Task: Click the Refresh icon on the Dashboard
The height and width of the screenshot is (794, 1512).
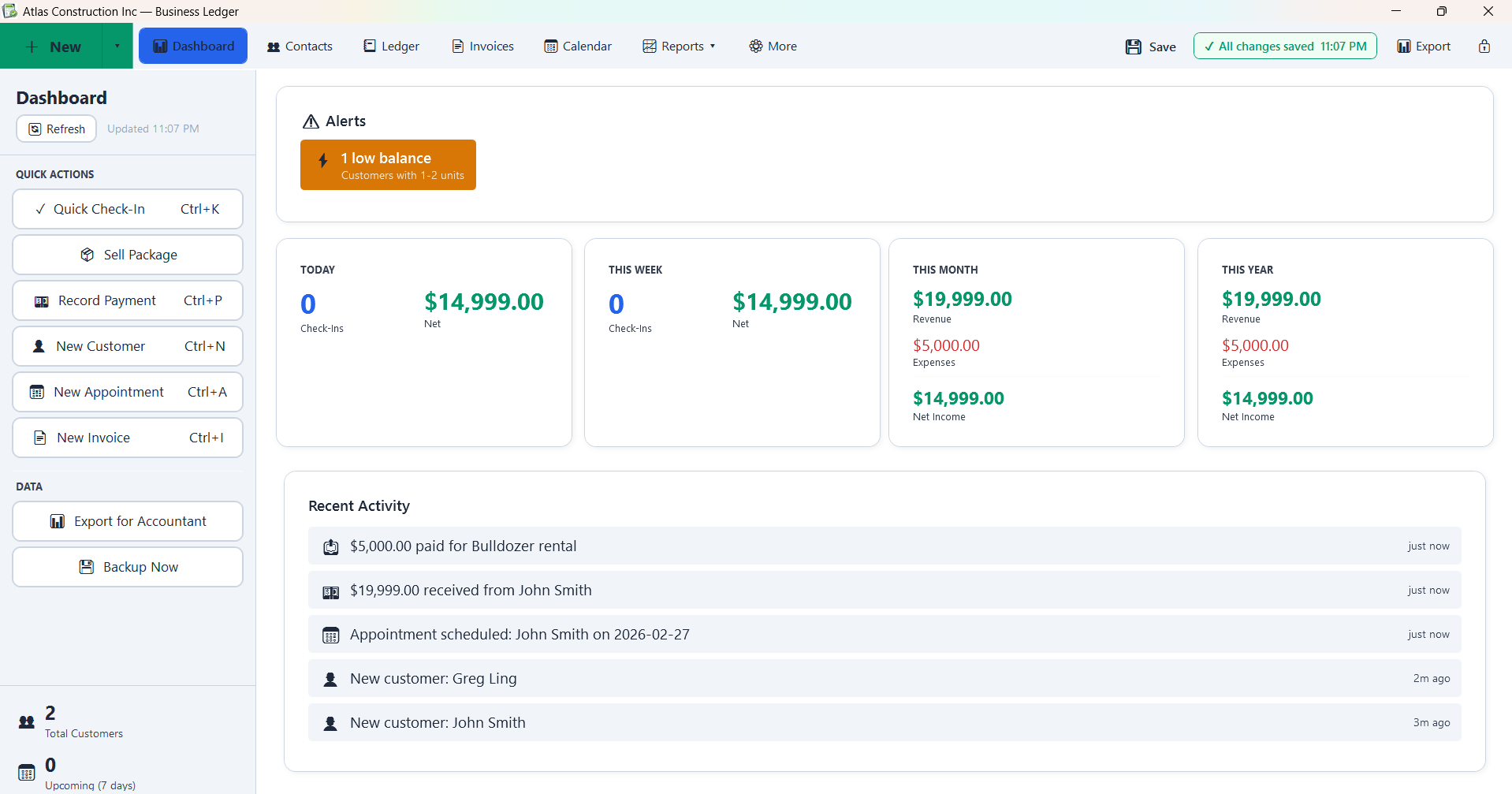Action: tap(35, 129)
